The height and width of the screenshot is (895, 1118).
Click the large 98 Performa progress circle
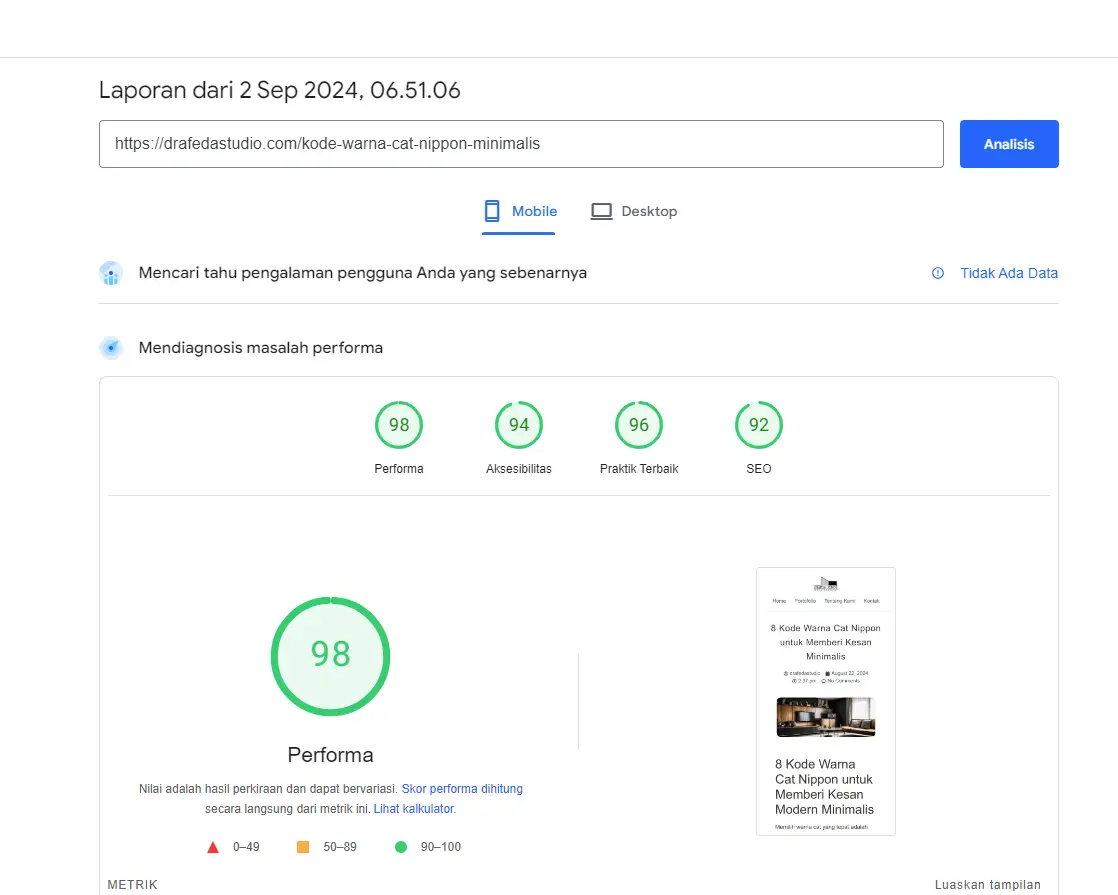331,657
